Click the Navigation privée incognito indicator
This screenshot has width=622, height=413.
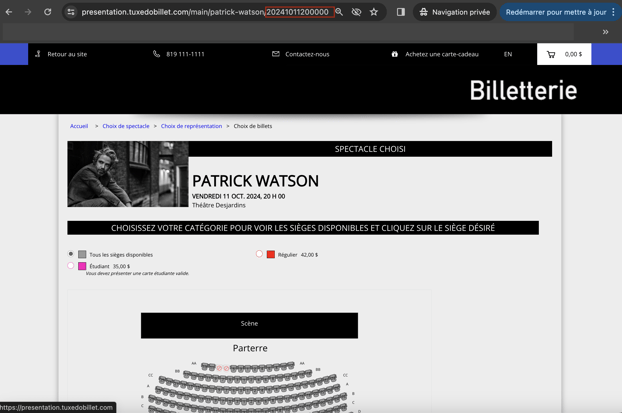[455, 12]
